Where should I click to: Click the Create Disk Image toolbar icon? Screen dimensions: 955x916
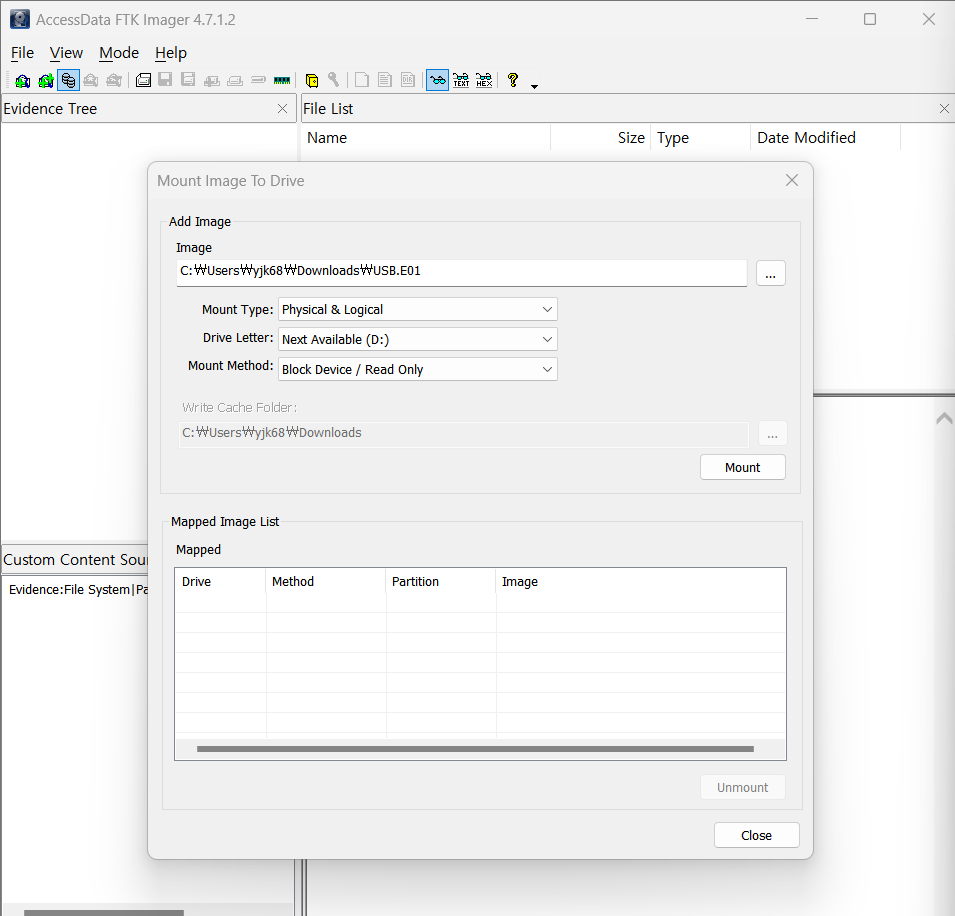click(143, 80)
